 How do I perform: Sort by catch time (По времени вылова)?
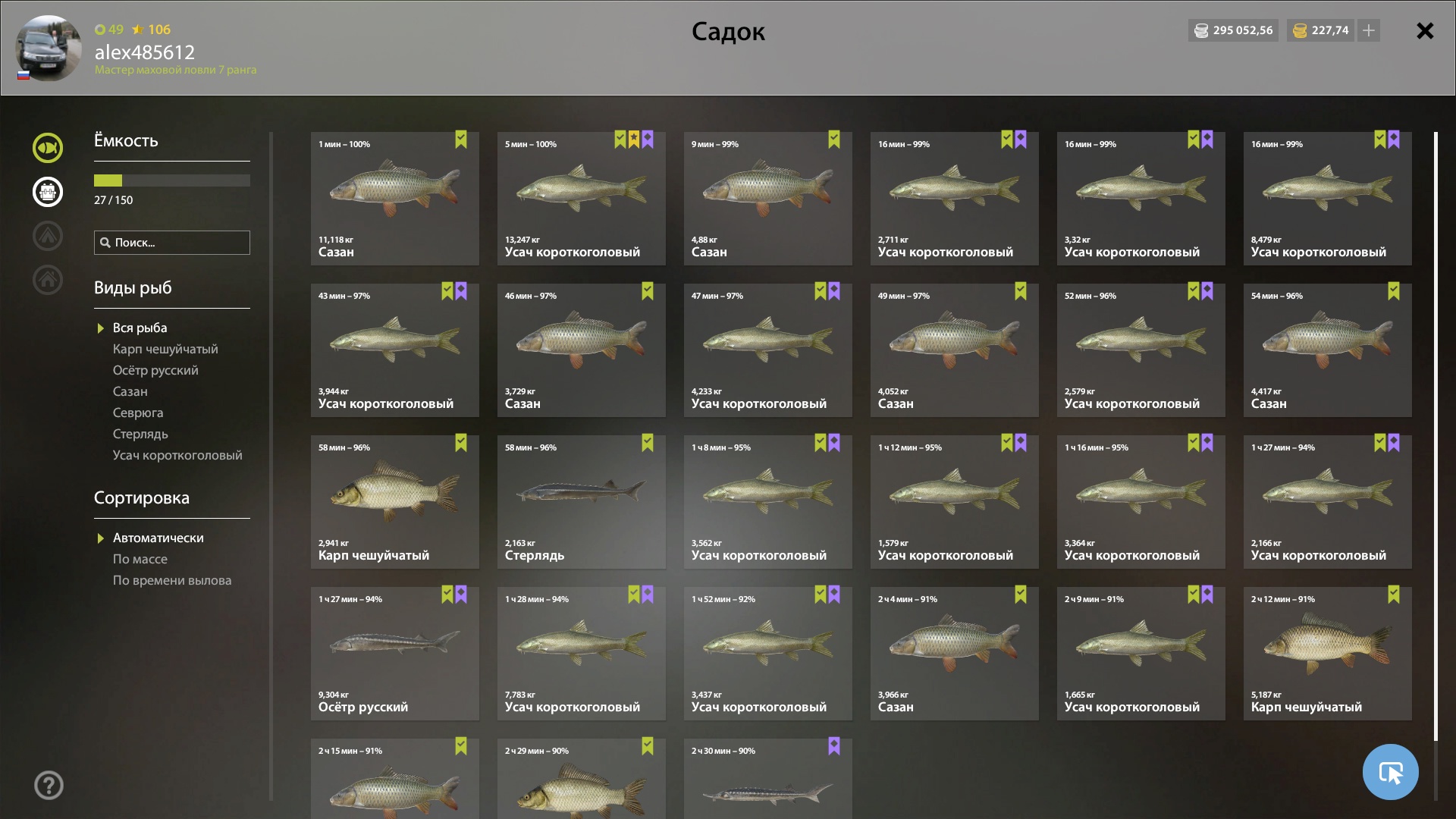pos(172,580)
